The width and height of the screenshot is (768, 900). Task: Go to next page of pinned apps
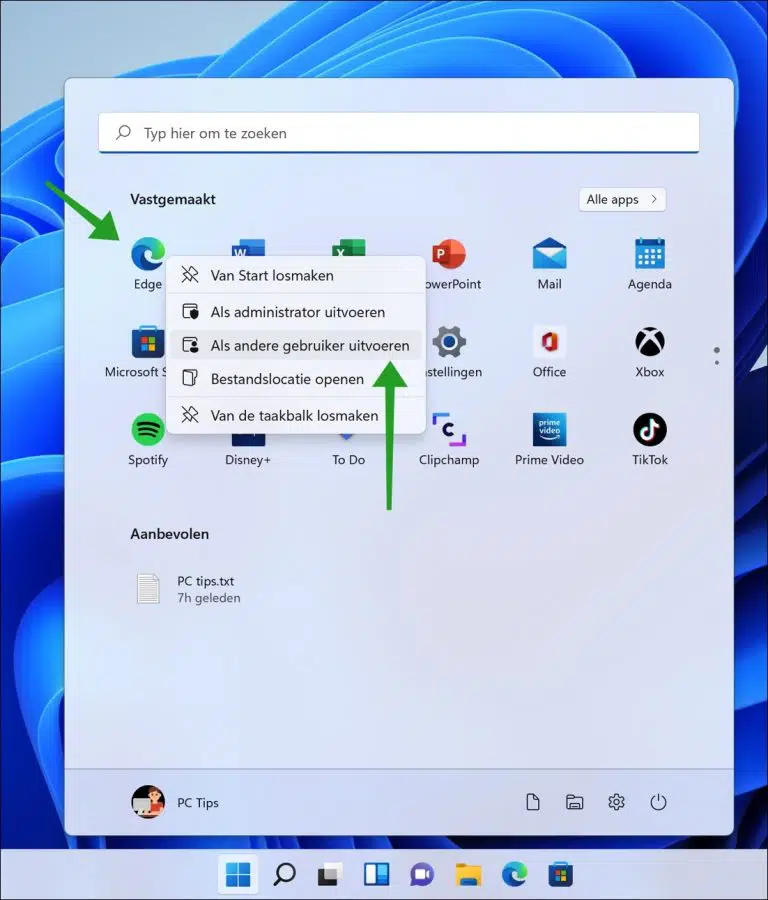tap(717, 362)
